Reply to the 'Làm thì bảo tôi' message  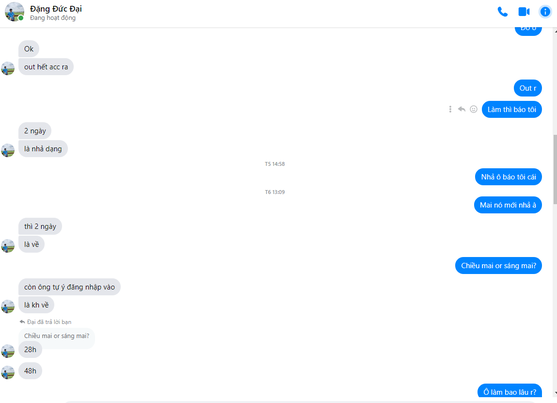pyautogui.click(x=461, y=109)
